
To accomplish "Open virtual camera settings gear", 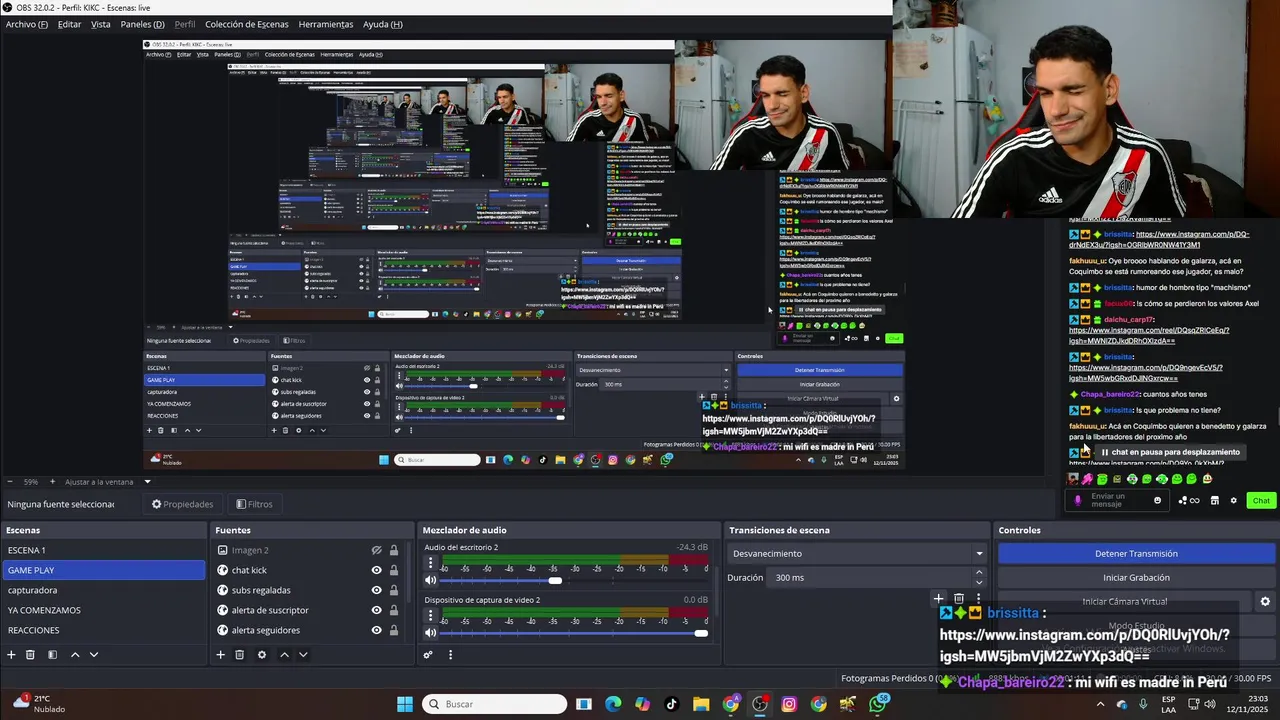I will [1265, 602].
